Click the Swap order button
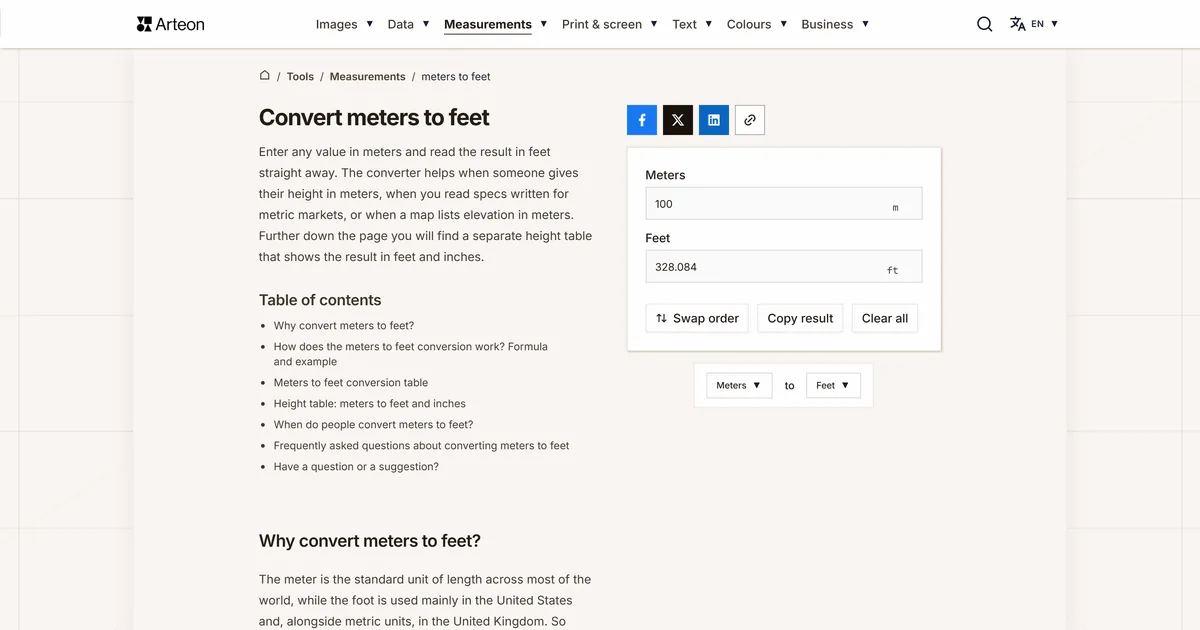This screenshot has width=1200, height=630. [x=697, y=318]
